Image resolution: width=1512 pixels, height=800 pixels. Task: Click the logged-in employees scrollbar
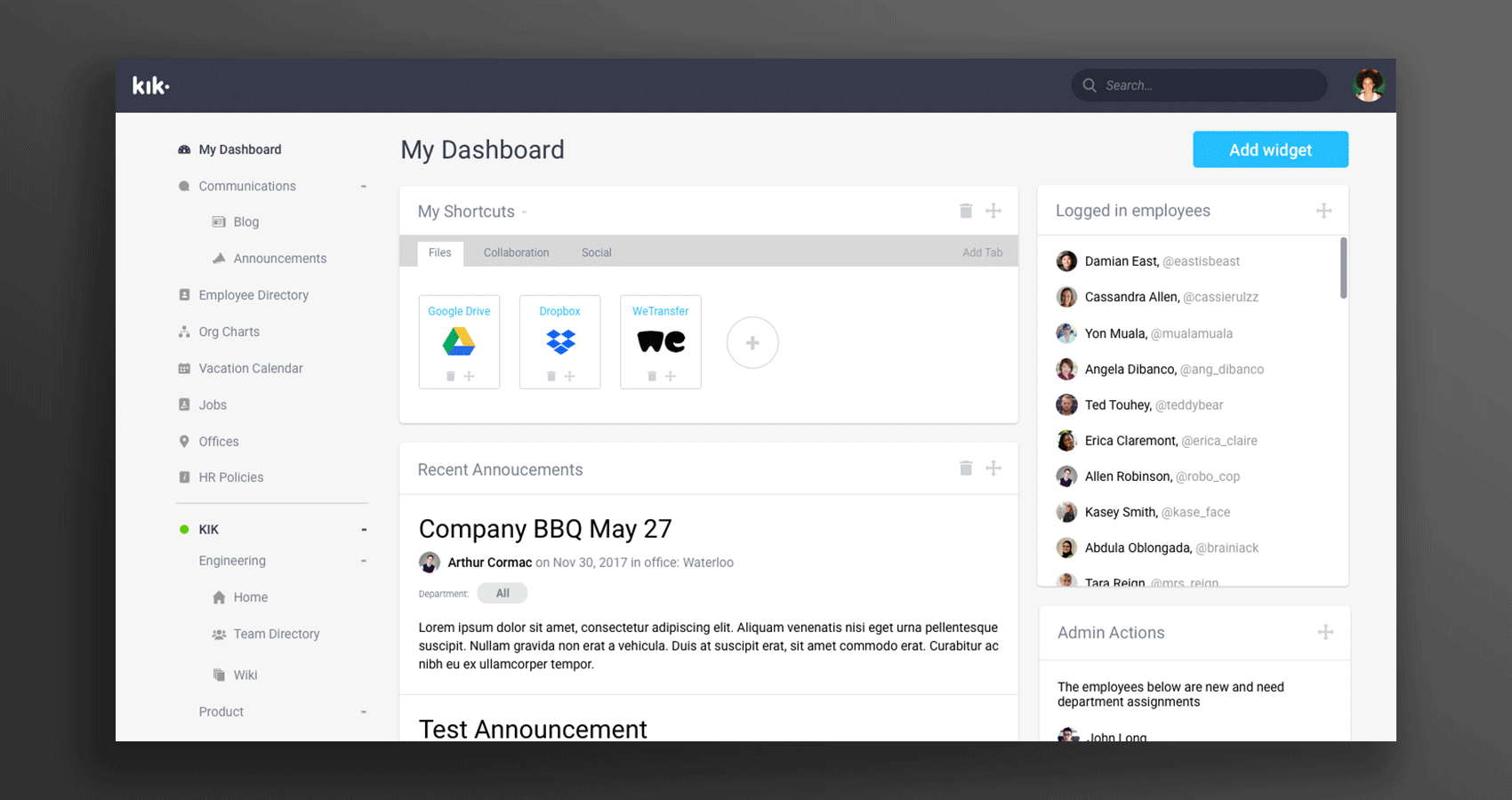[1343, 268]
